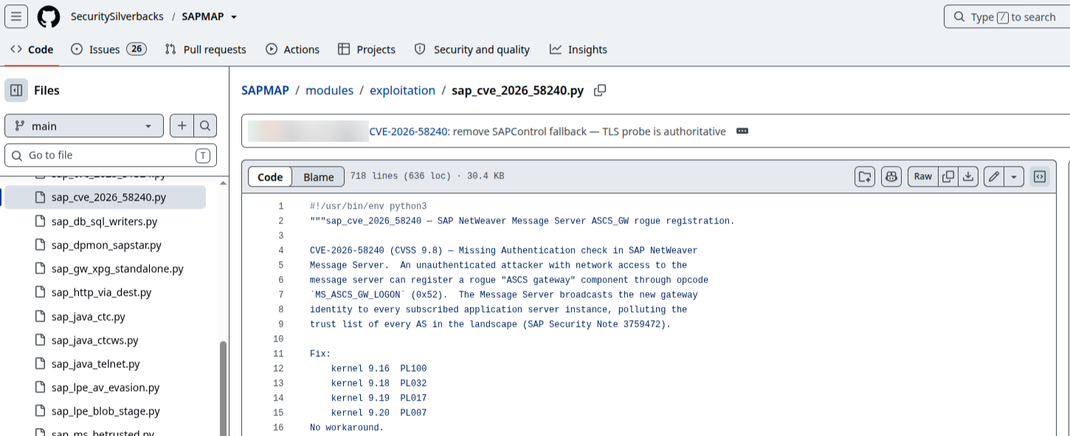
Task: Open sap_db_sql_writers.py in file tree
Action: coord(105,221)
